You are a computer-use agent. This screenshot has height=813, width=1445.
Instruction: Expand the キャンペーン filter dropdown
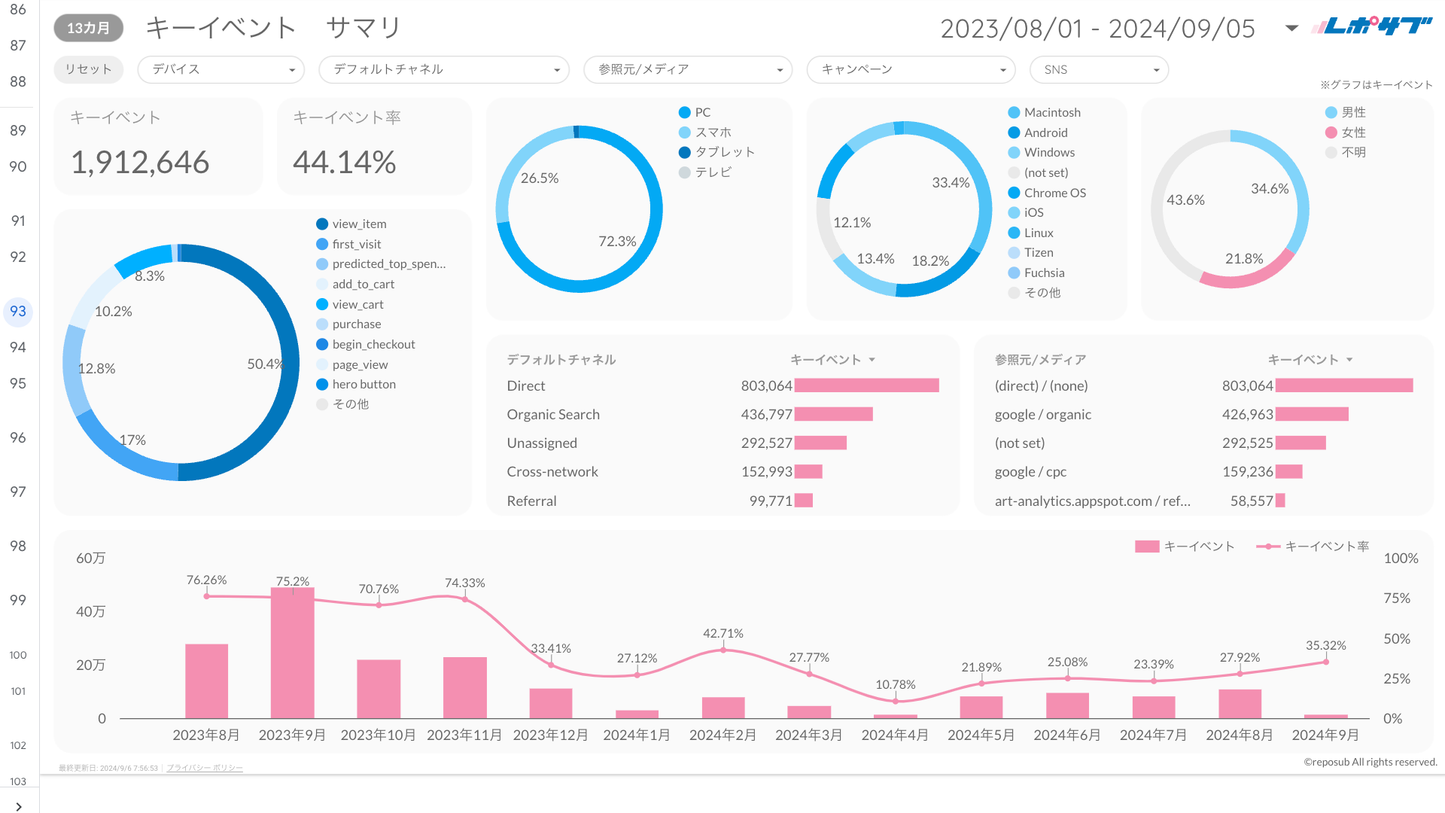[911, 70]
